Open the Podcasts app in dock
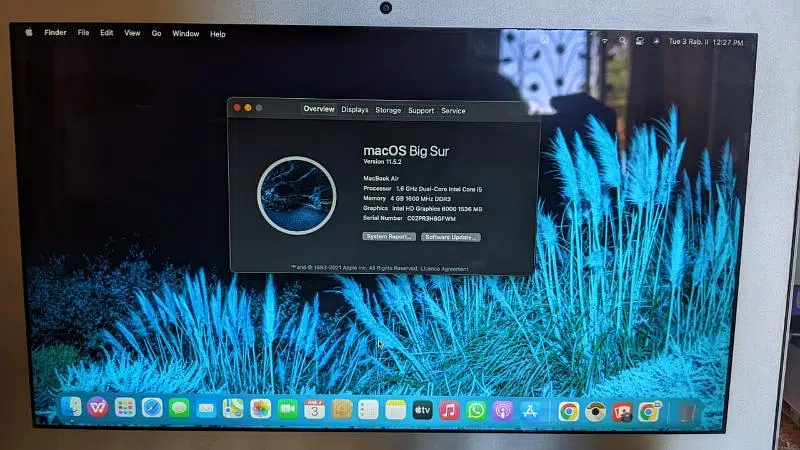Viewport: 800px width, 450px height. click(x=503, y=410)
